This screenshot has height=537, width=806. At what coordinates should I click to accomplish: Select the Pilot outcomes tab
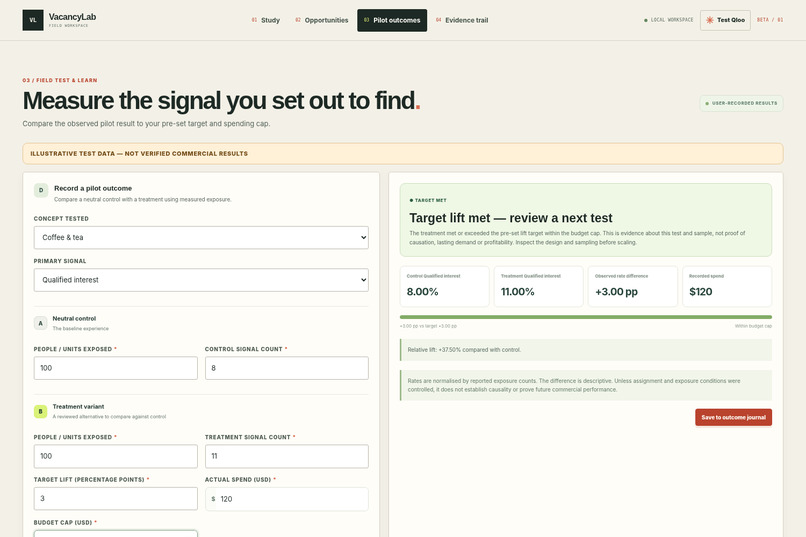pyautogui.click(x=392, y=20)
